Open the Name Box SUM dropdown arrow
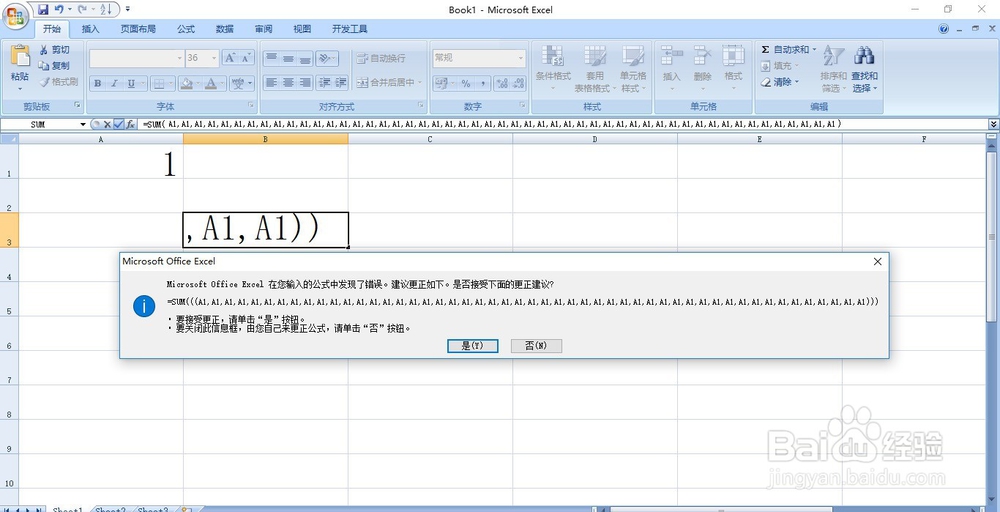 pos(82,124)
